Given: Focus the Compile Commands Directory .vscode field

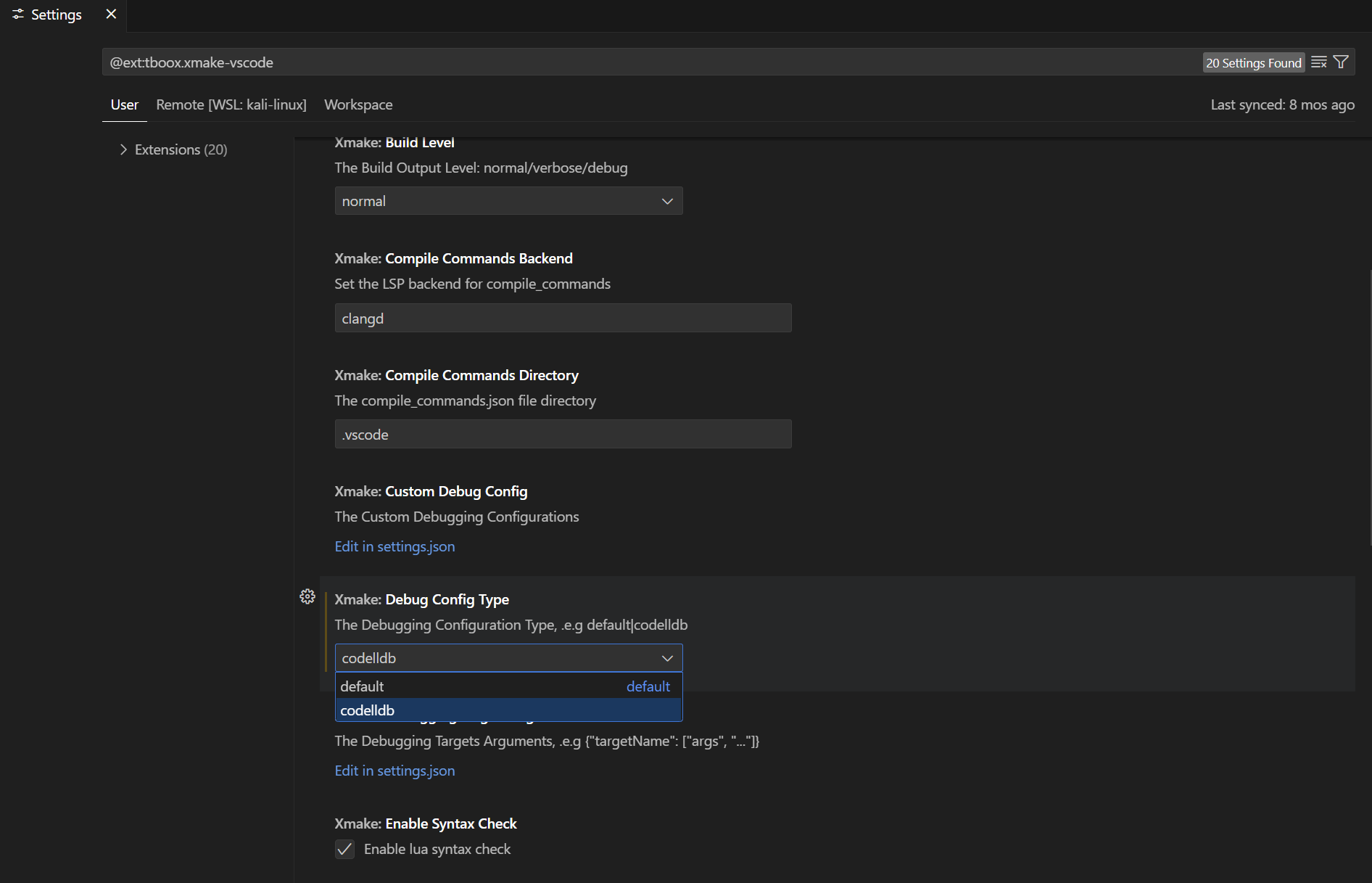Looking at the screenshot, I should click(563, 435).
